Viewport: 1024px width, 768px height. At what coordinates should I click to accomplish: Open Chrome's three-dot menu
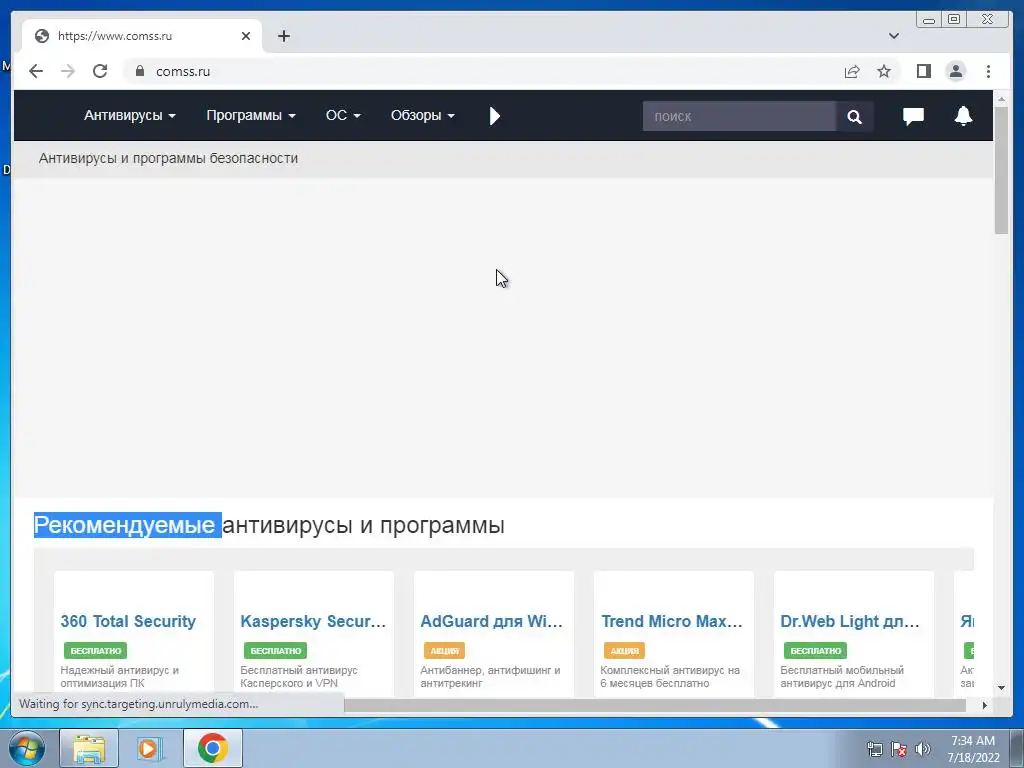click(988, 71)
